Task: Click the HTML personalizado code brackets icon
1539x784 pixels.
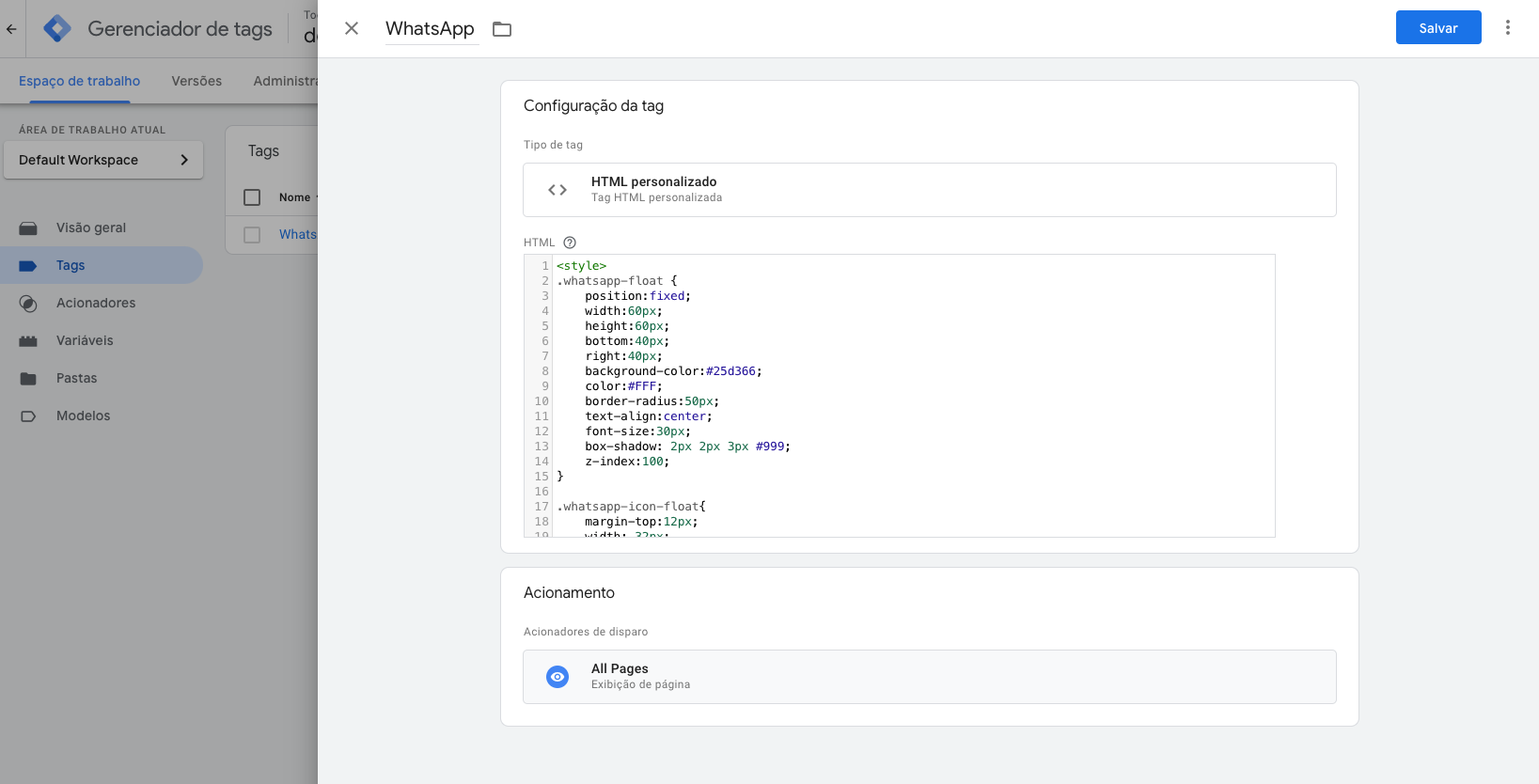Action: point(557,190)
